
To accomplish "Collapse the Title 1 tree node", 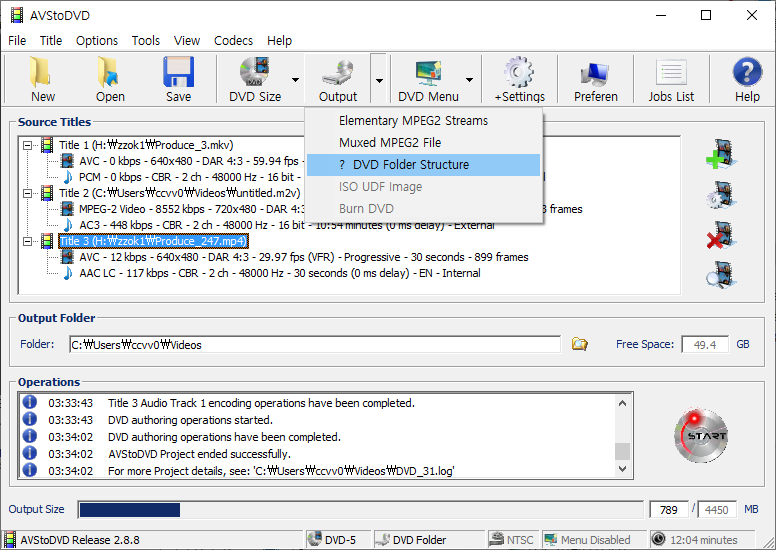I will [x=28, y=145].
